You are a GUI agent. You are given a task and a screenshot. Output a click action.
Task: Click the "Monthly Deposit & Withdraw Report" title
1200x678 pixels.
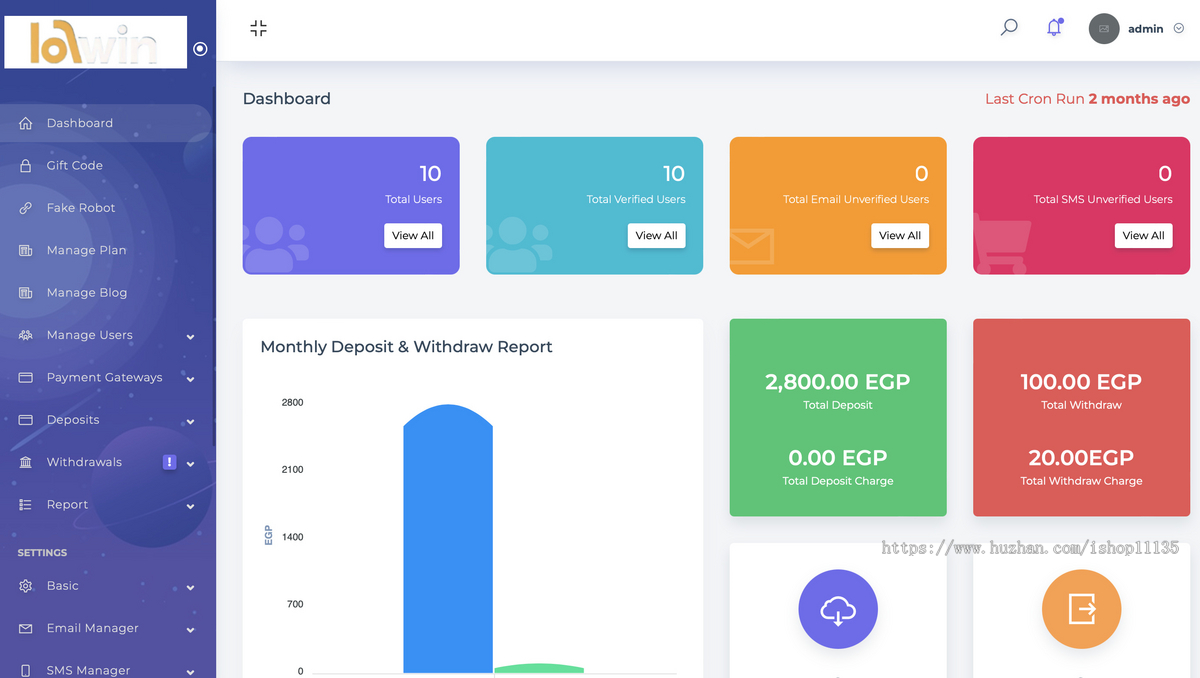[406, 347]
